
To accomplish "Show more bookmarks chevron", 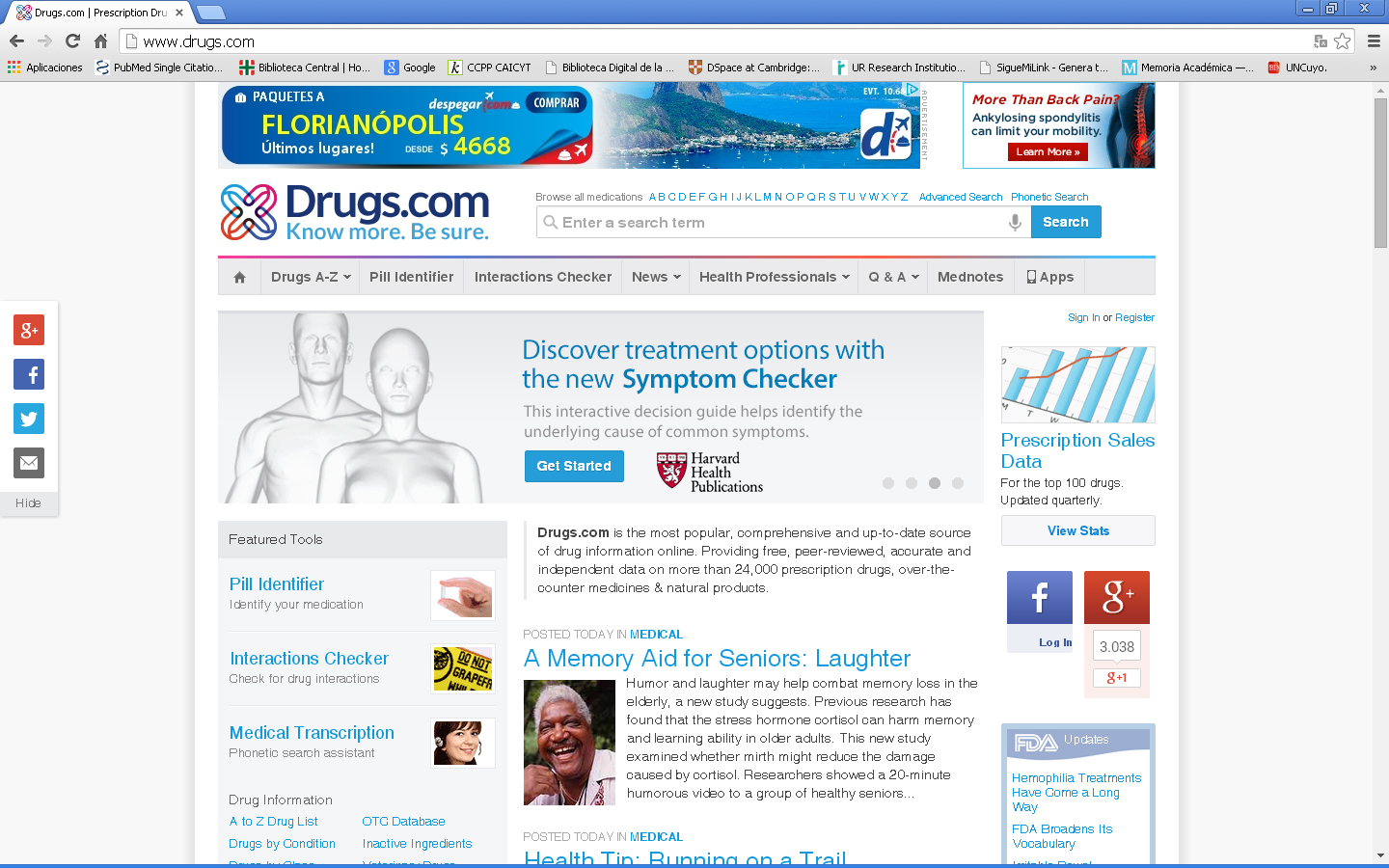I will [x=1373, y=68].
